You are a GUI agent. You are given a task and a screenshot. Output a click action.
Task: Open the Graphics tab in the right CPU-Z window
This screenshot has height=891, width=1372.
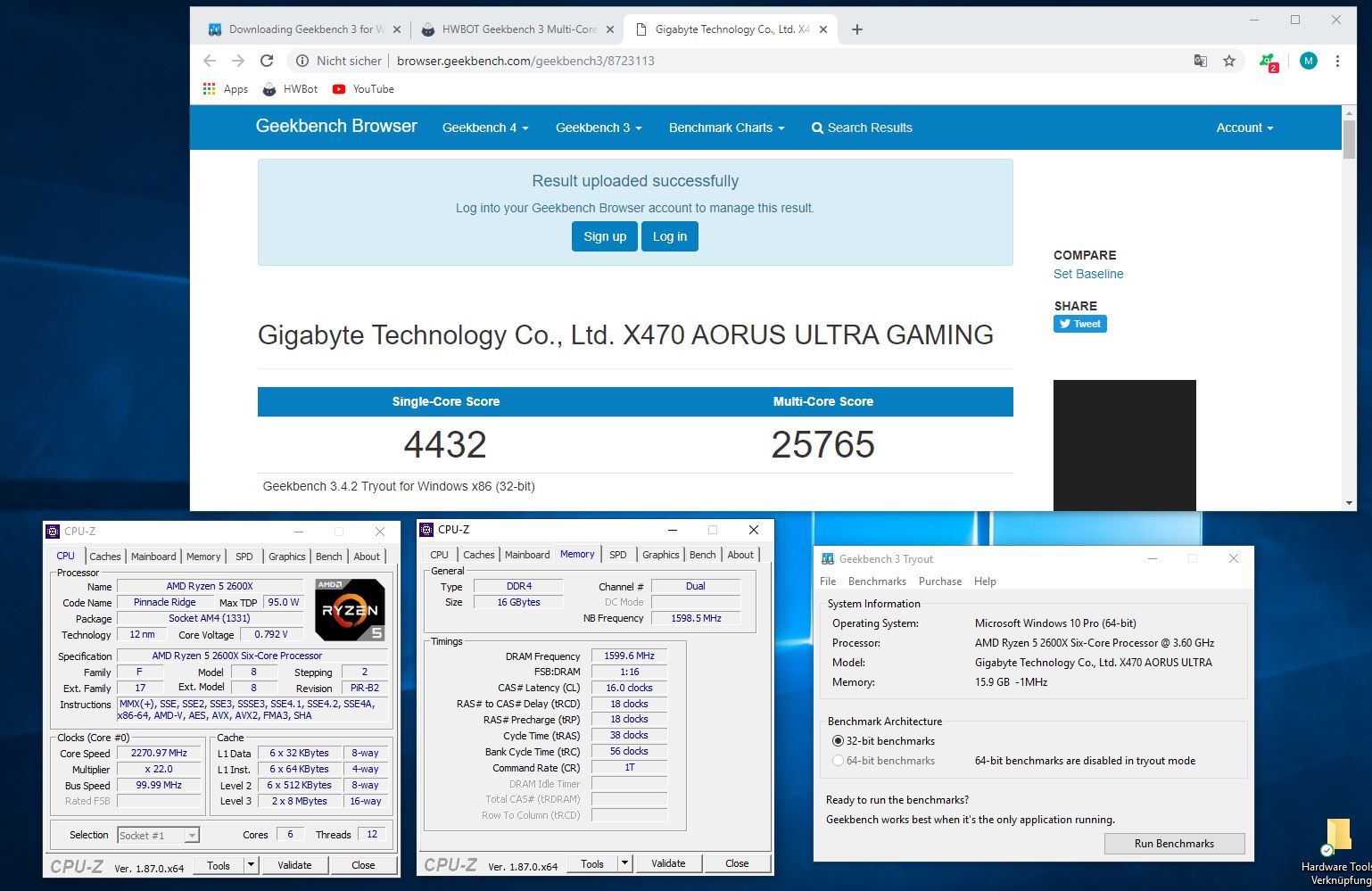pyautogui.click(x=661, y=555)
